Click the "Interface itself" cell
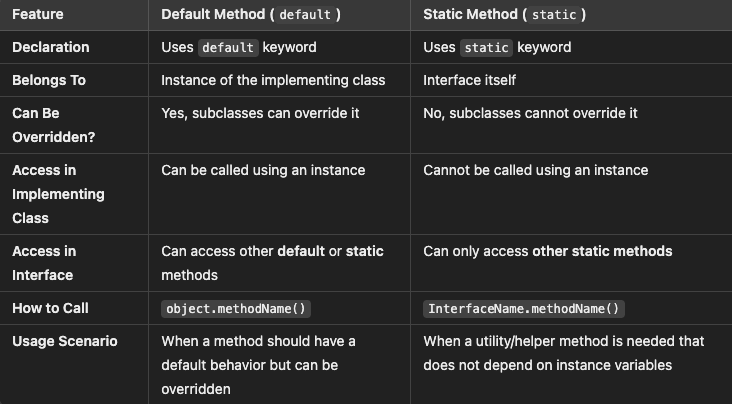The image size is (732, 404). (470, 80)
